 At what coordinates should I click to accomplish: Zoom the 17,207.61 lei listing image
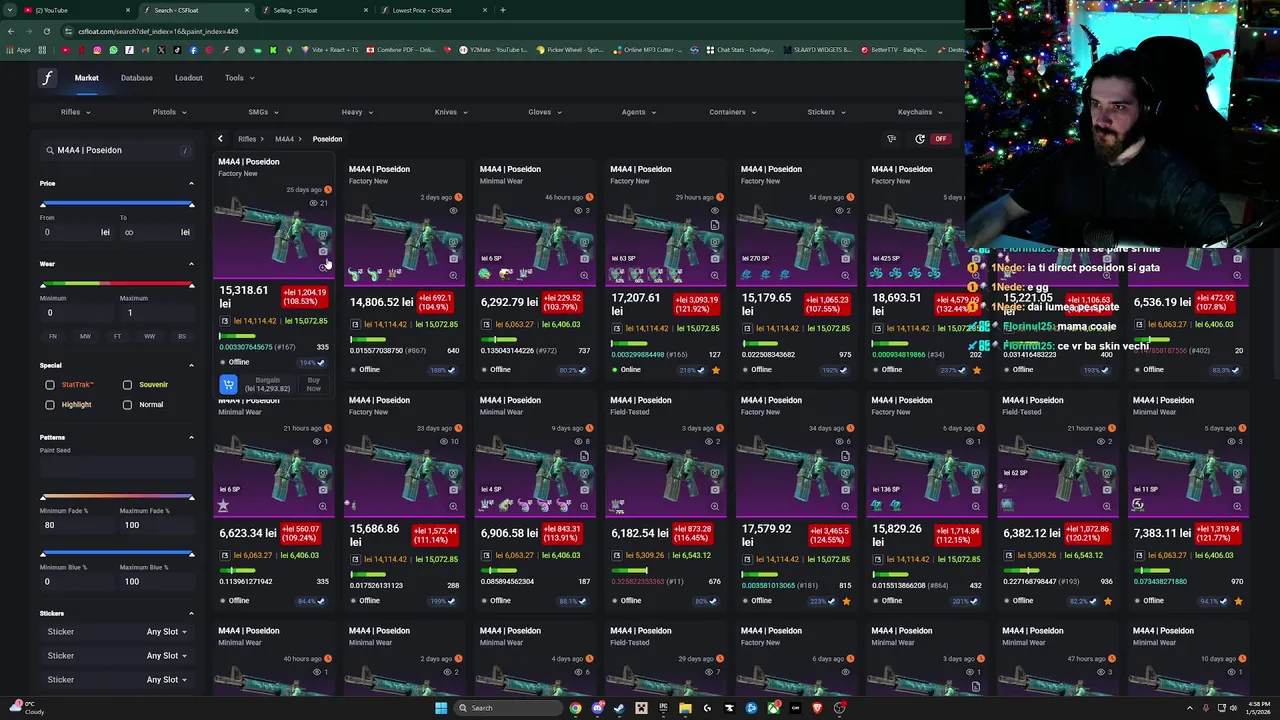click(714, 275)
